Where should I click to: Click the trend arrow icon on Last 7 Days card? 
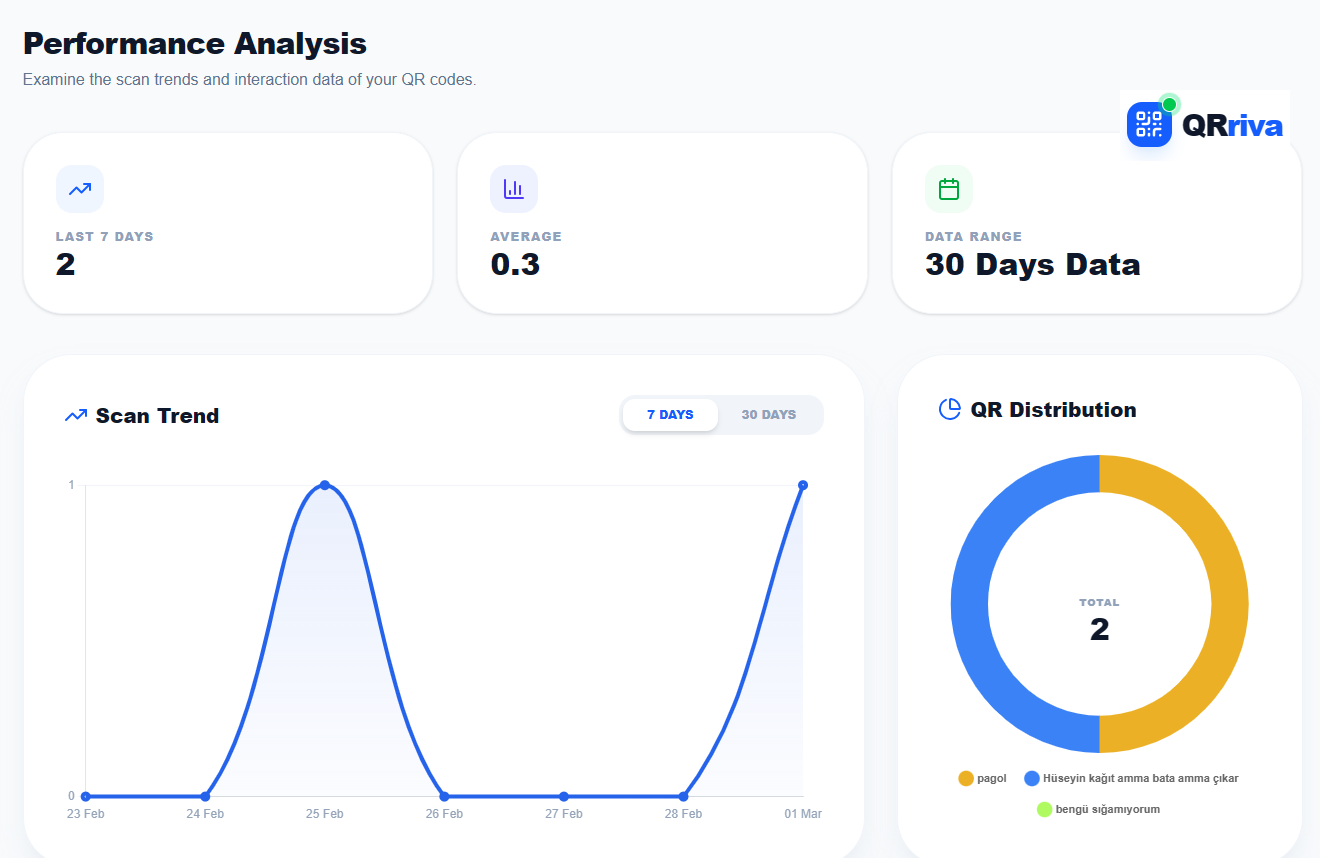tap(80, 189)
